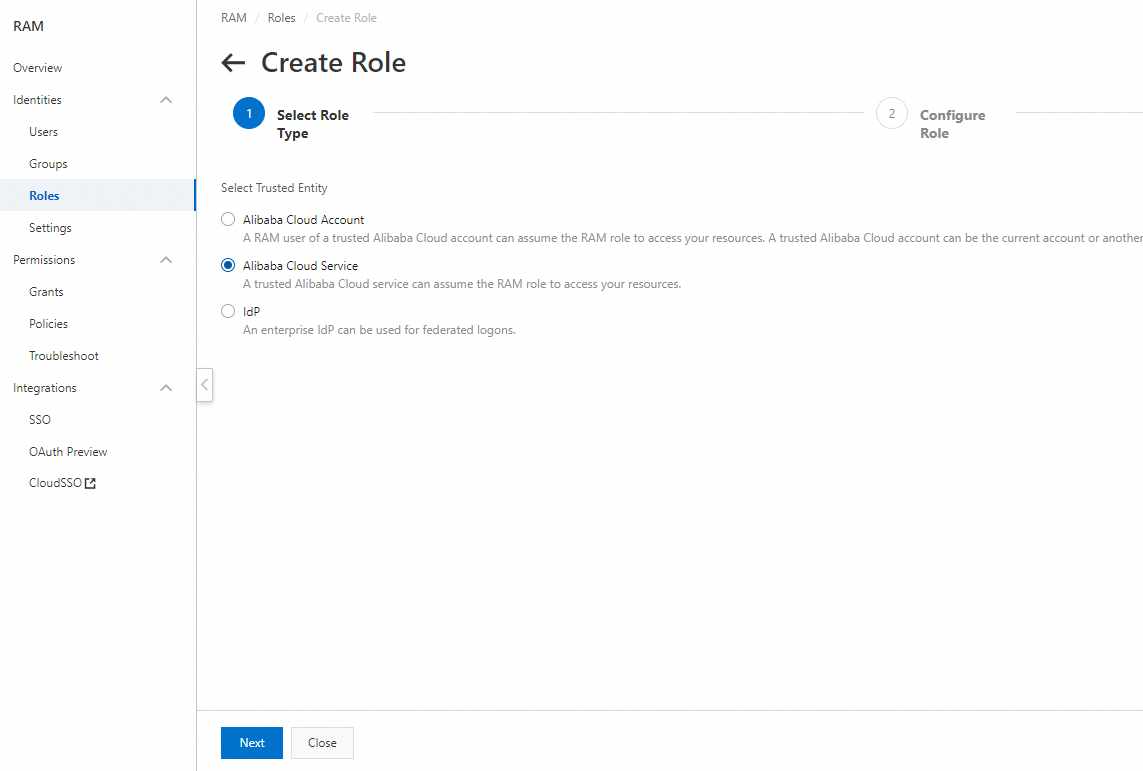Open the RAM breadcrumb link
The width and height of the screenshot is (1143, 771).
tap(233, 17)
